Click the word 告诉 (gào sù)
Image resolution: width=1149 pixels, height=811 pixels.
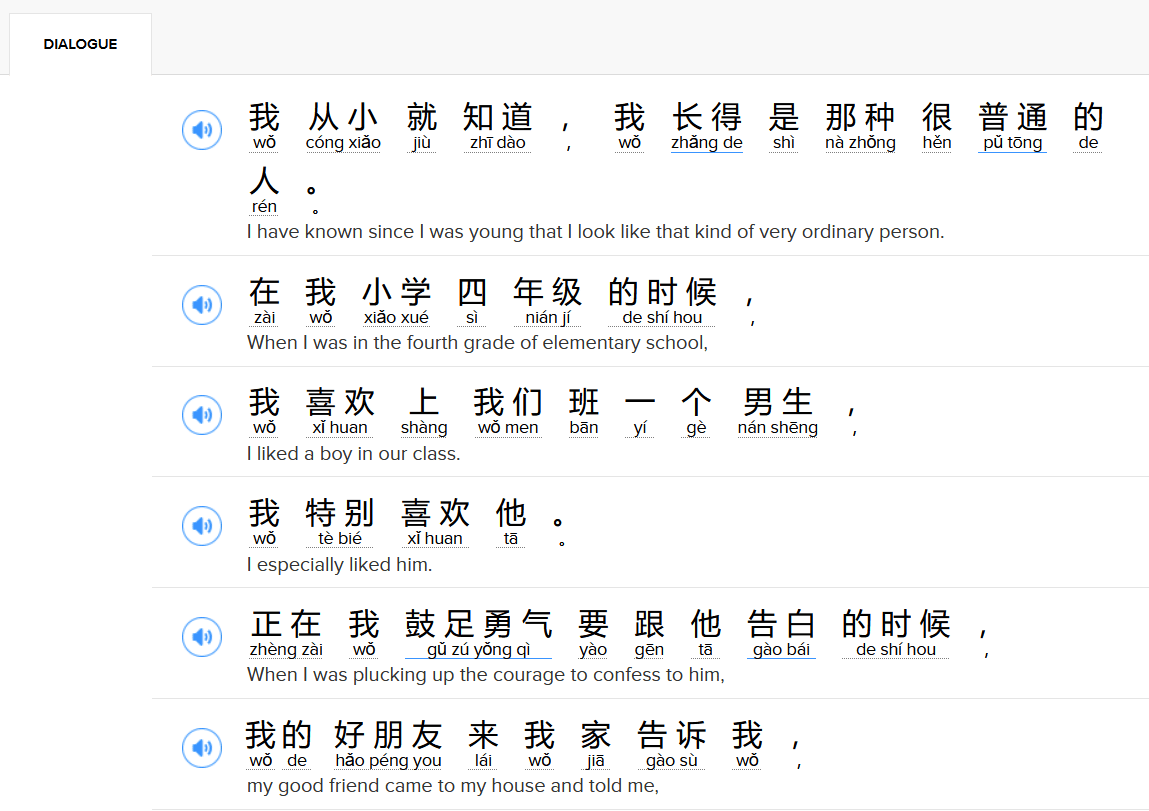click(672, 737)
